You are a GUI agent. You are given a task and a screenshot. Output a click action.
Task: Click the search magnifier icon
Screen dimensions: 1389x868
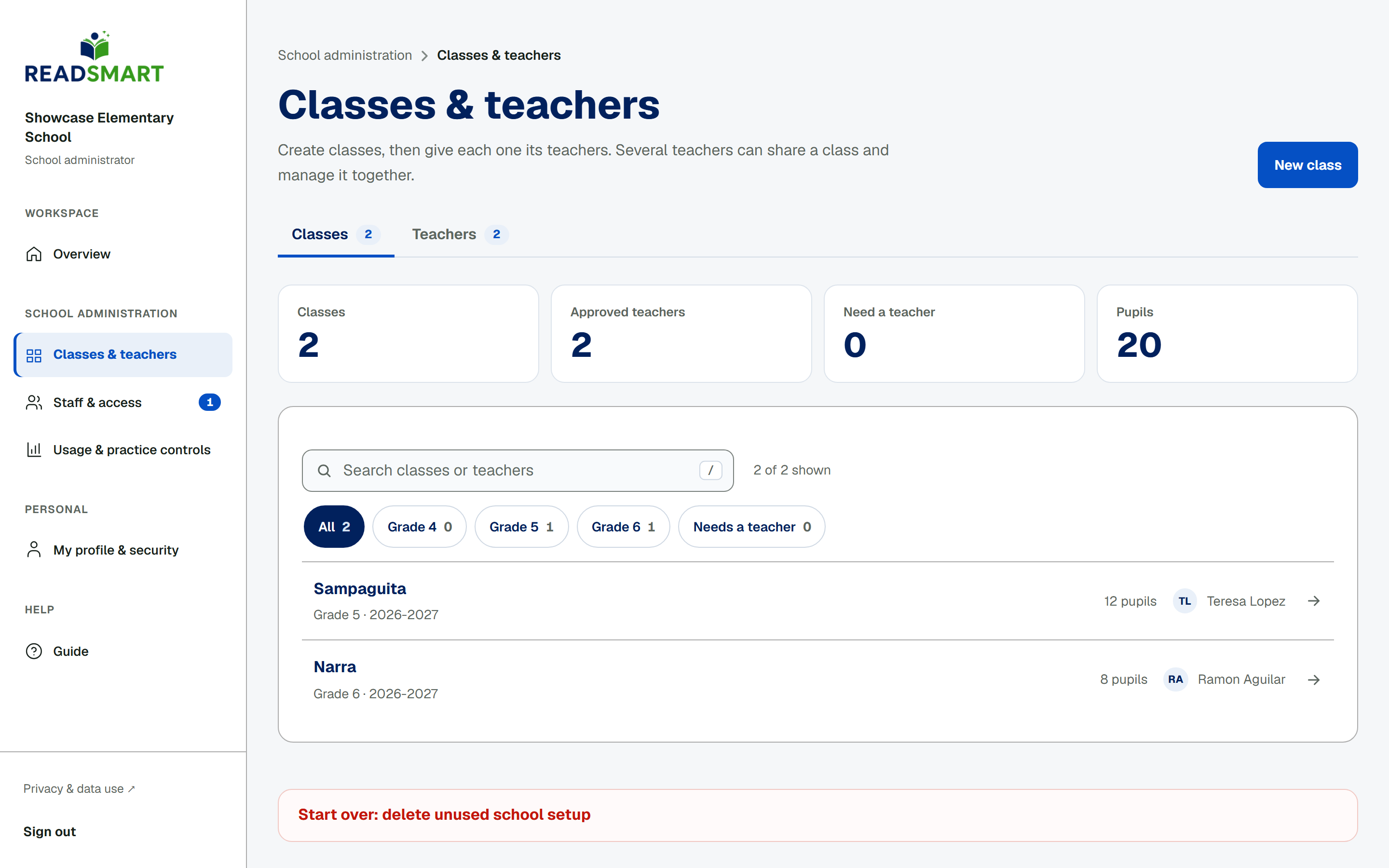click(x=324, y=471)
